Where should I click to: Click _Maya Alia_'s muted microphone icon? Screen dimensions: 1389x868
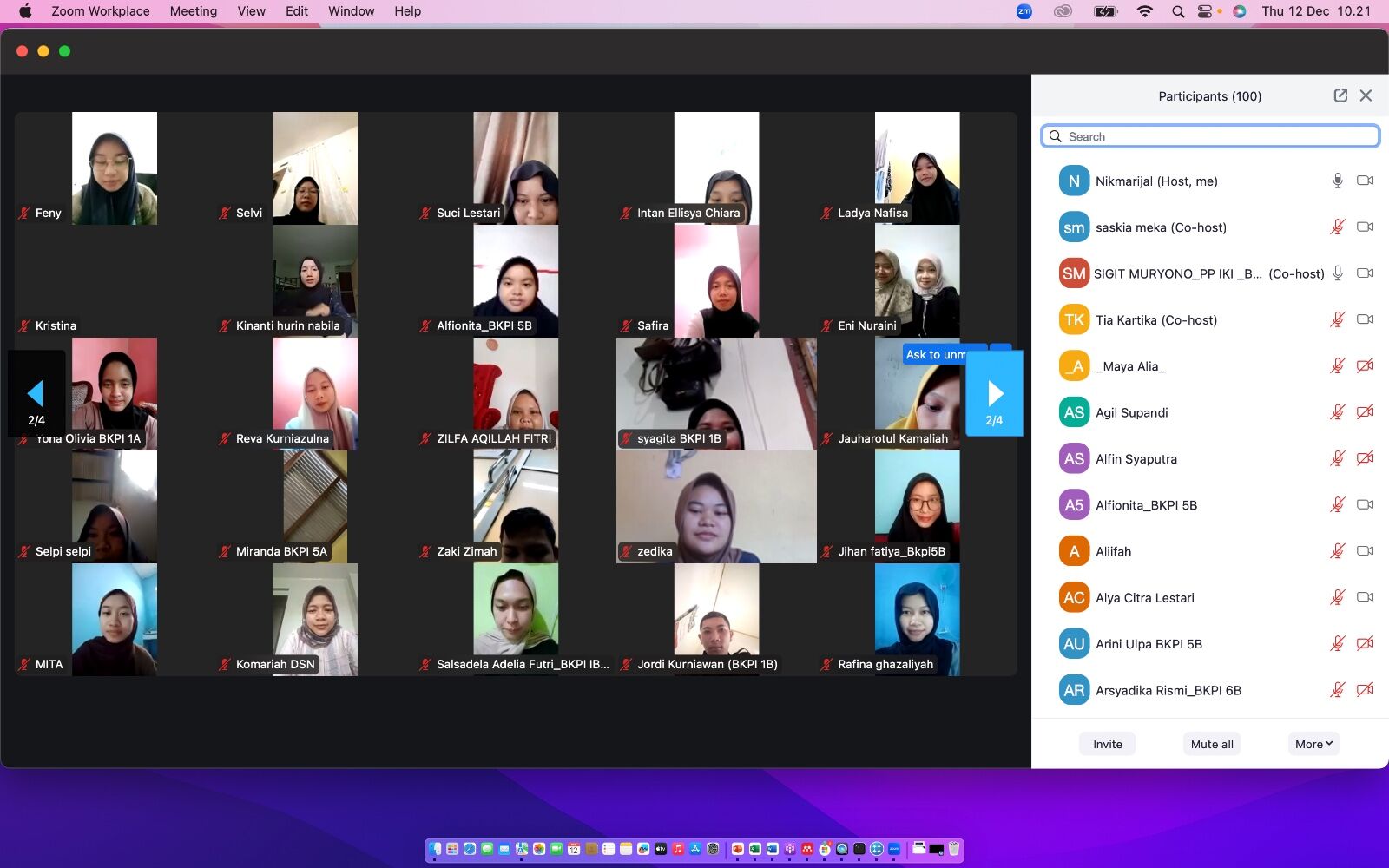pos(1338,365)
